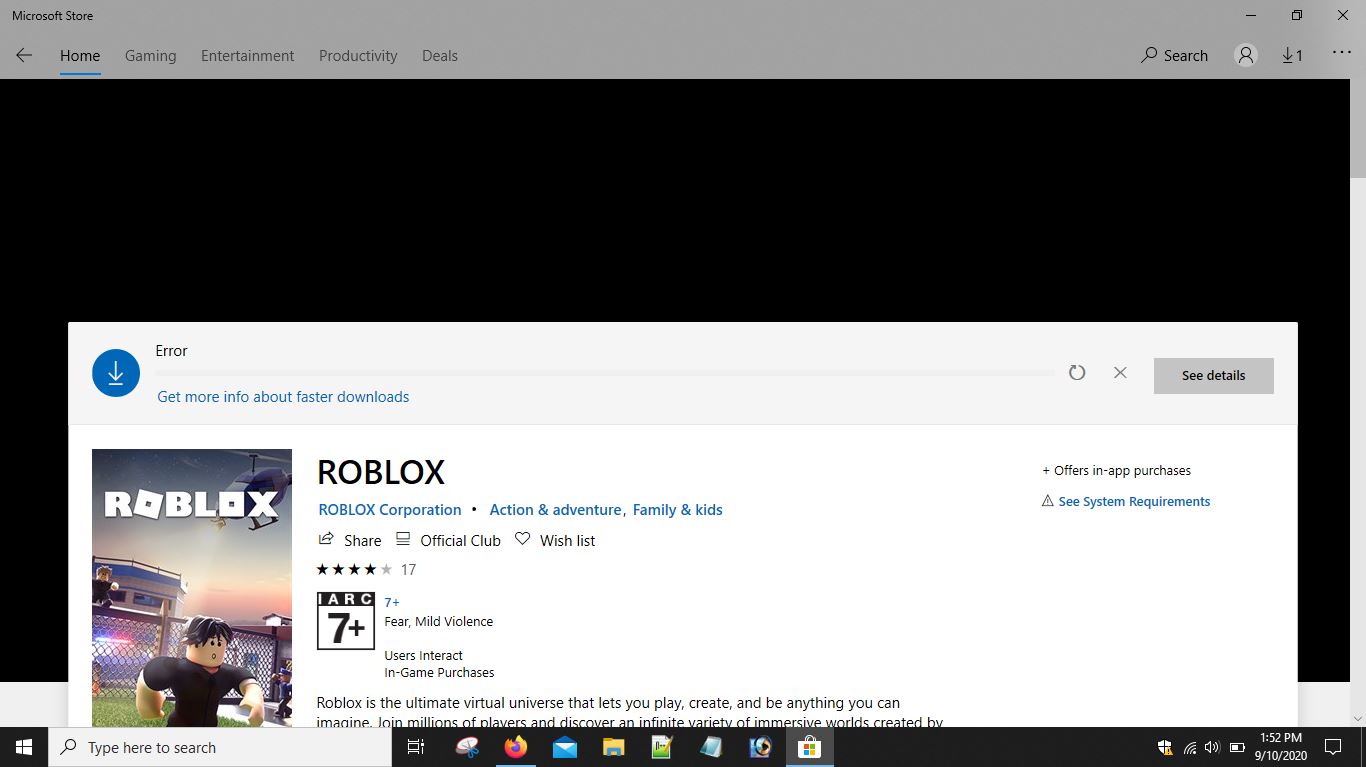
Task: Open the ROBLOX Corporation publisher link
Action: pos(390,510)
